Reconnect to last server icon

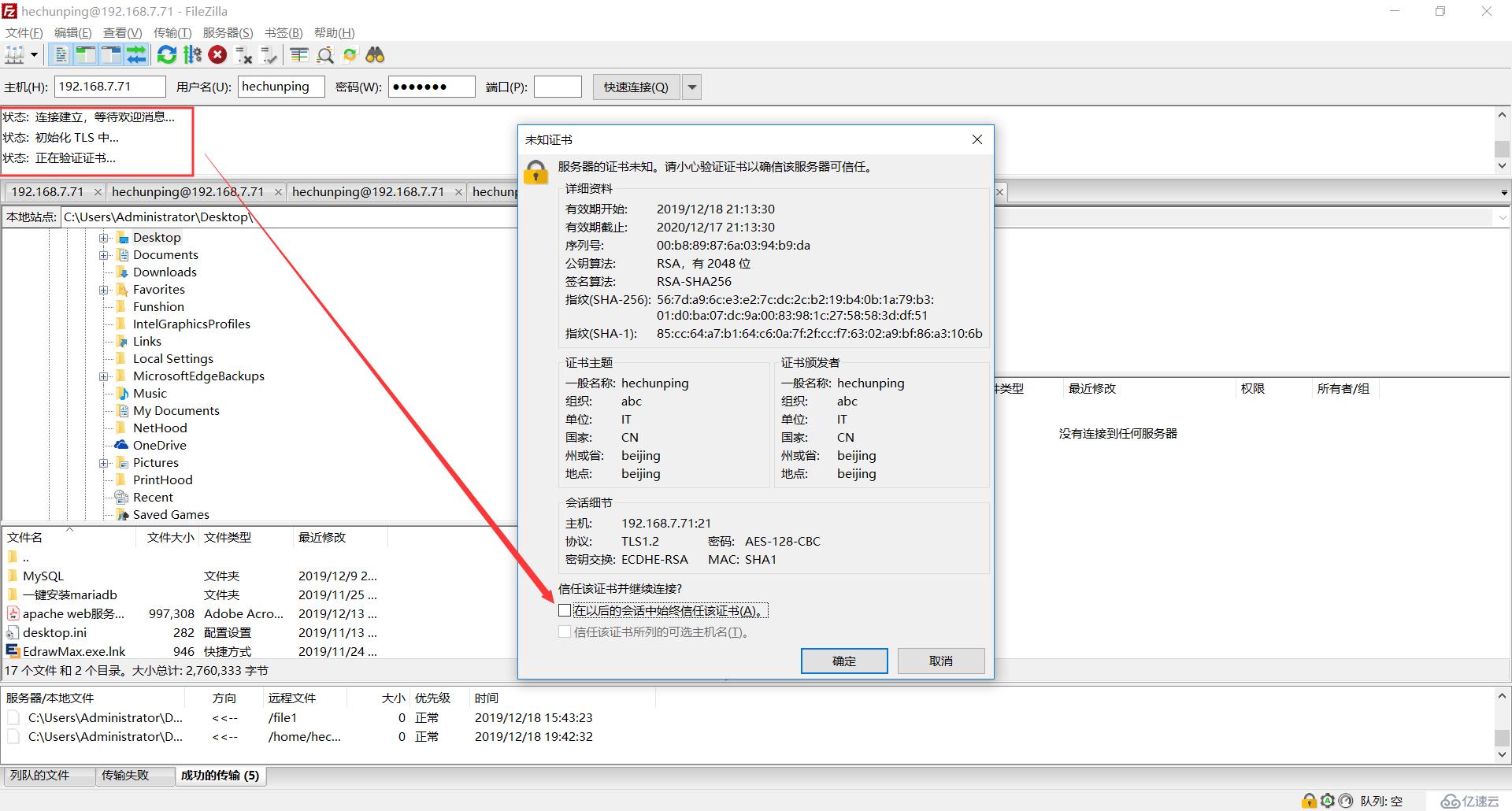[270, 55]
